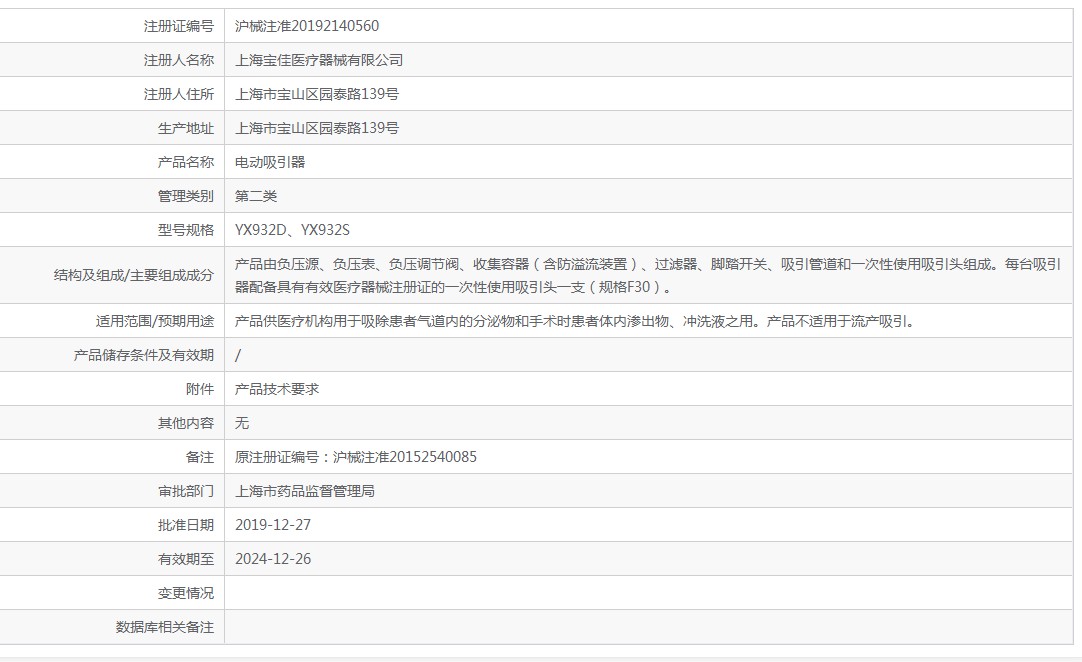Image resolution: width=1082 pixels, height=662 pixels.
Task: Select the model spec YX932D、YX932S
Action: pos(292,230)
